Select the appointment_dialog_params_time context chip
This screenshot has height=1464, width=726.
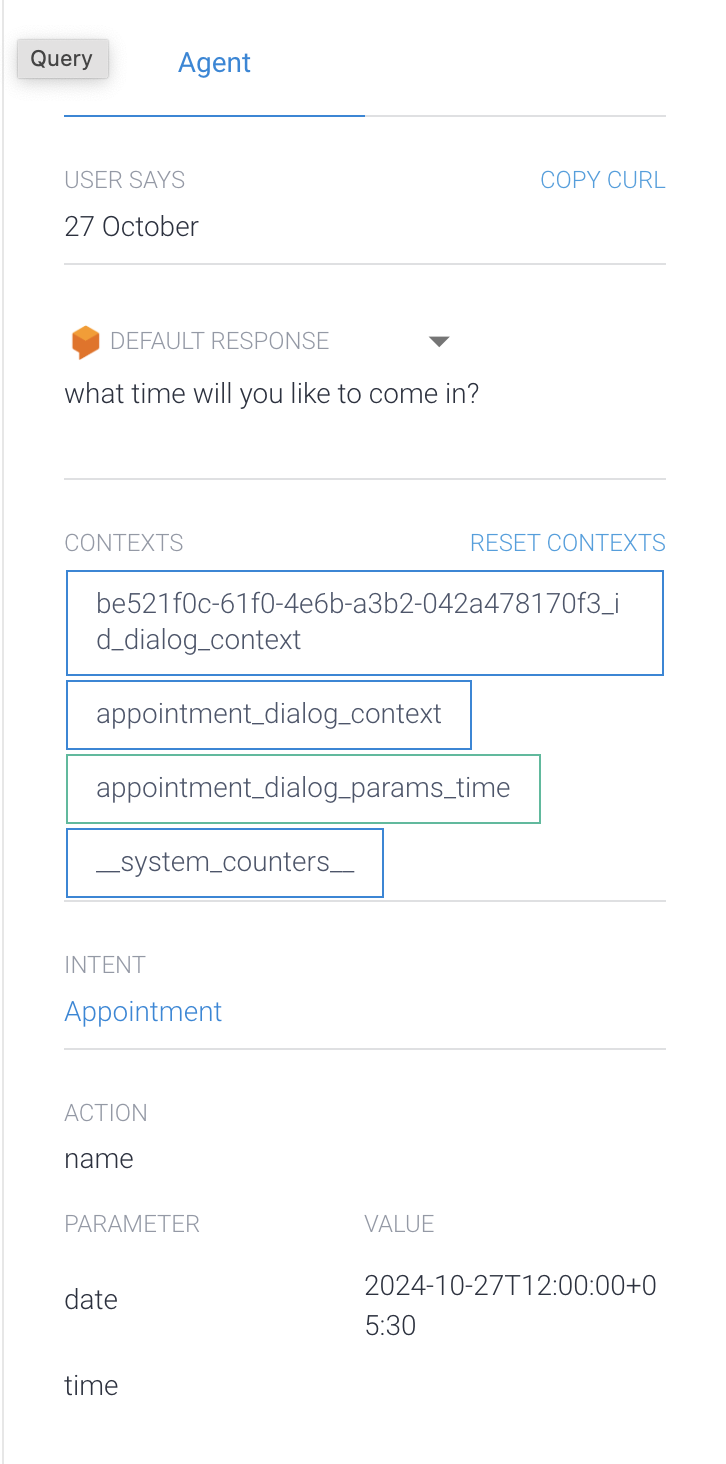tap(303, 788)
